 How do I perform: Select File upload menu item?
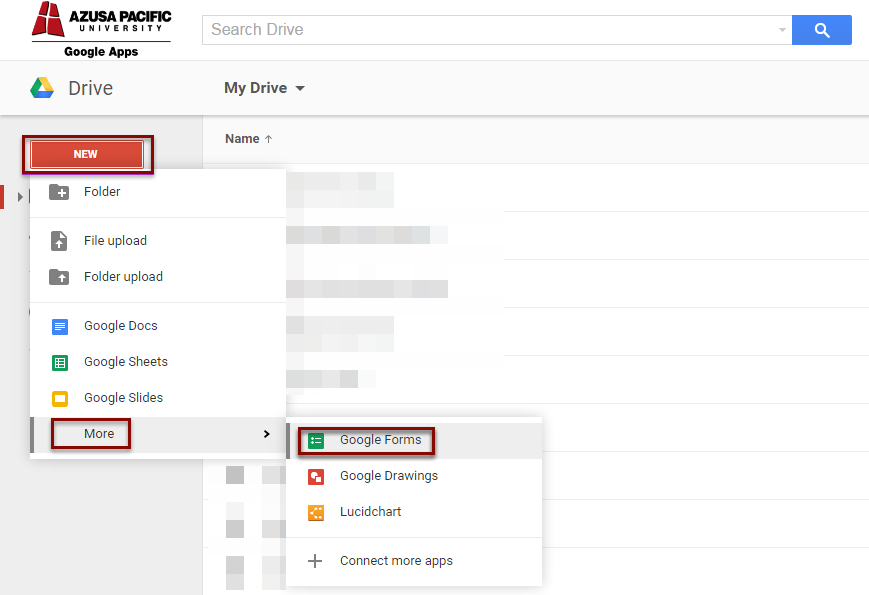click(x=158, y=241)
